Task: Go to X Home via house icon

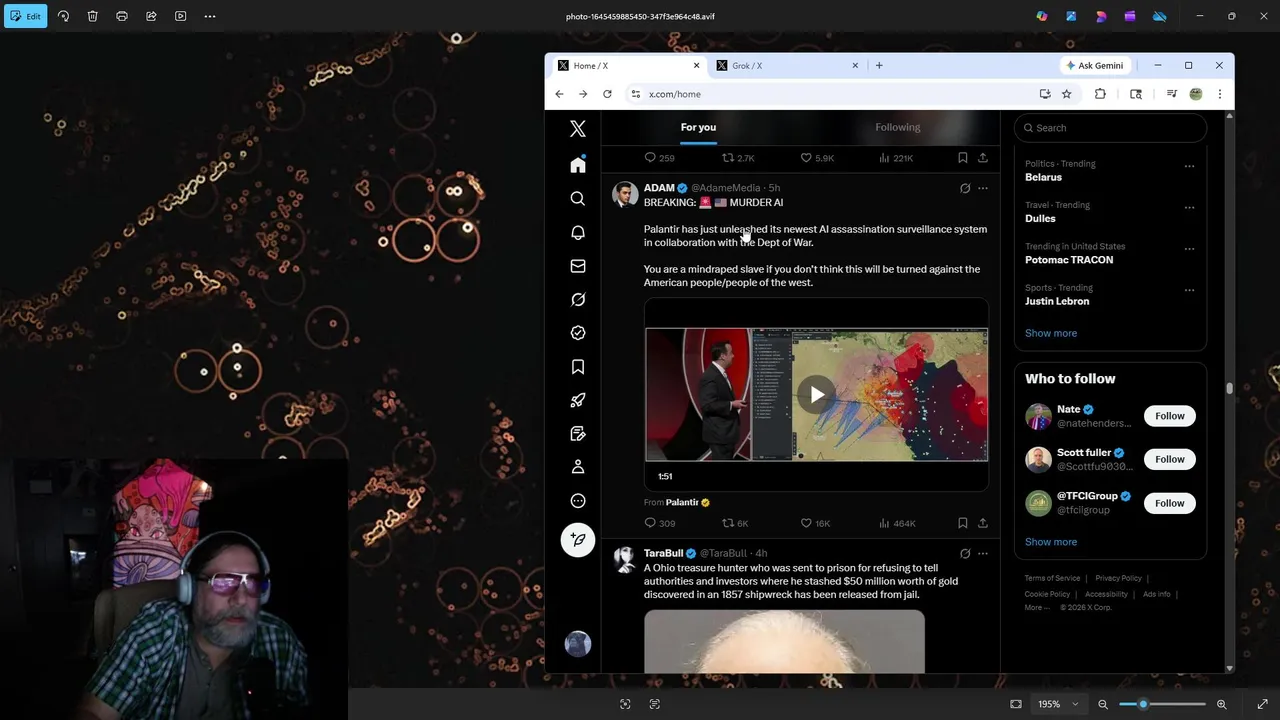Action: point(578,165)
